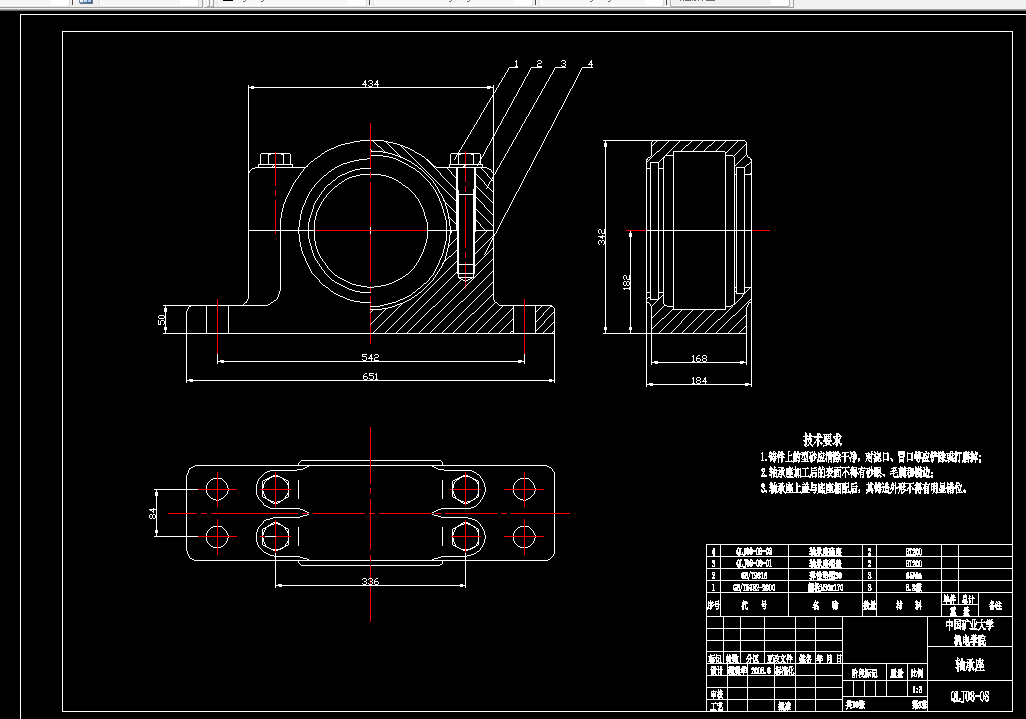
Task: Select the 50 base height dimension
Action: 161,320
